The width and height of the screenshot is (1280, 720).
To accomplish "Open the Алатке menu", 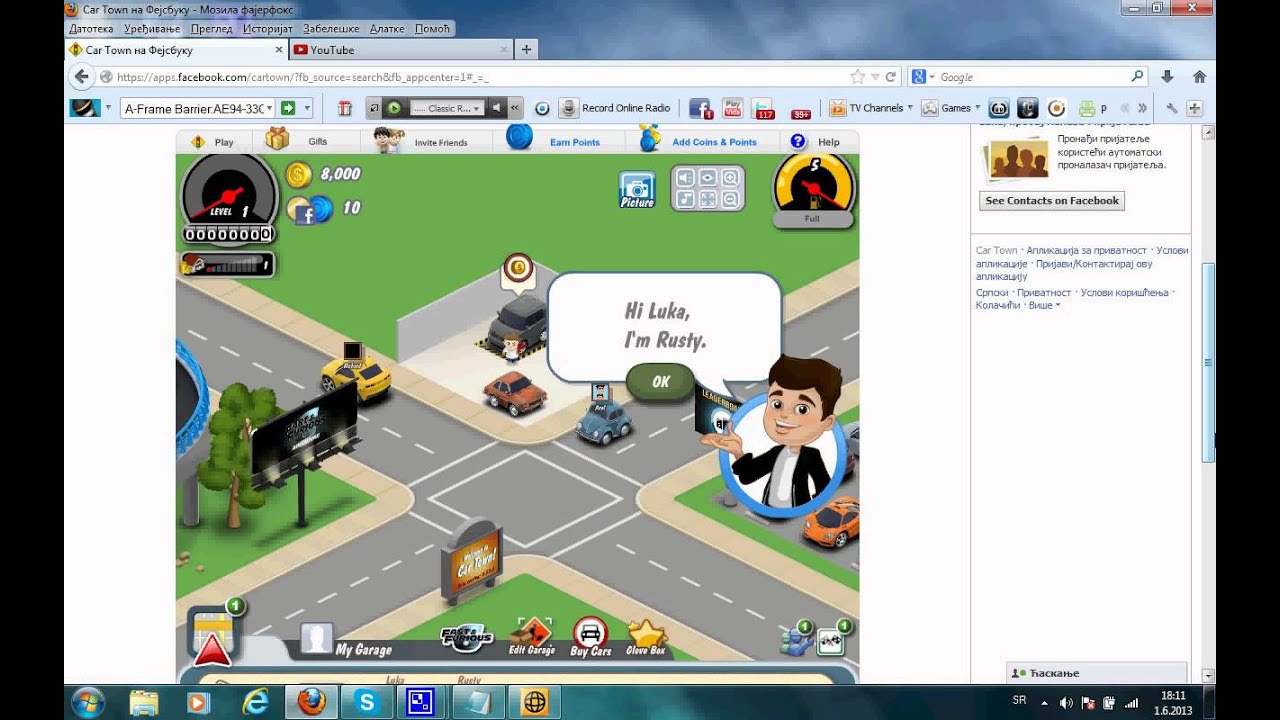I will 387,29.
